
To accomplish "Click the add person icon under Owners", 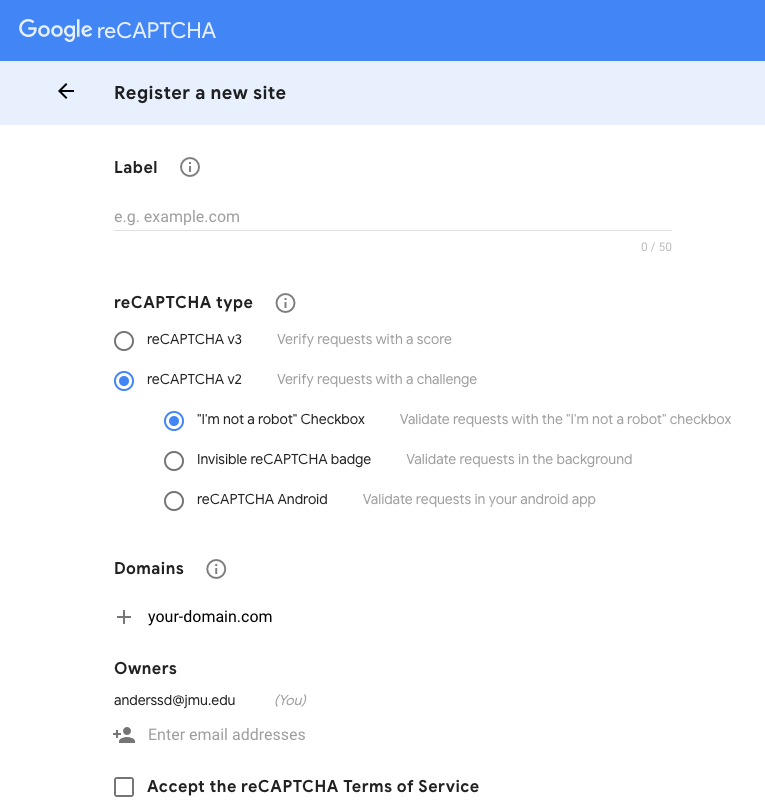I will [124, 735].
